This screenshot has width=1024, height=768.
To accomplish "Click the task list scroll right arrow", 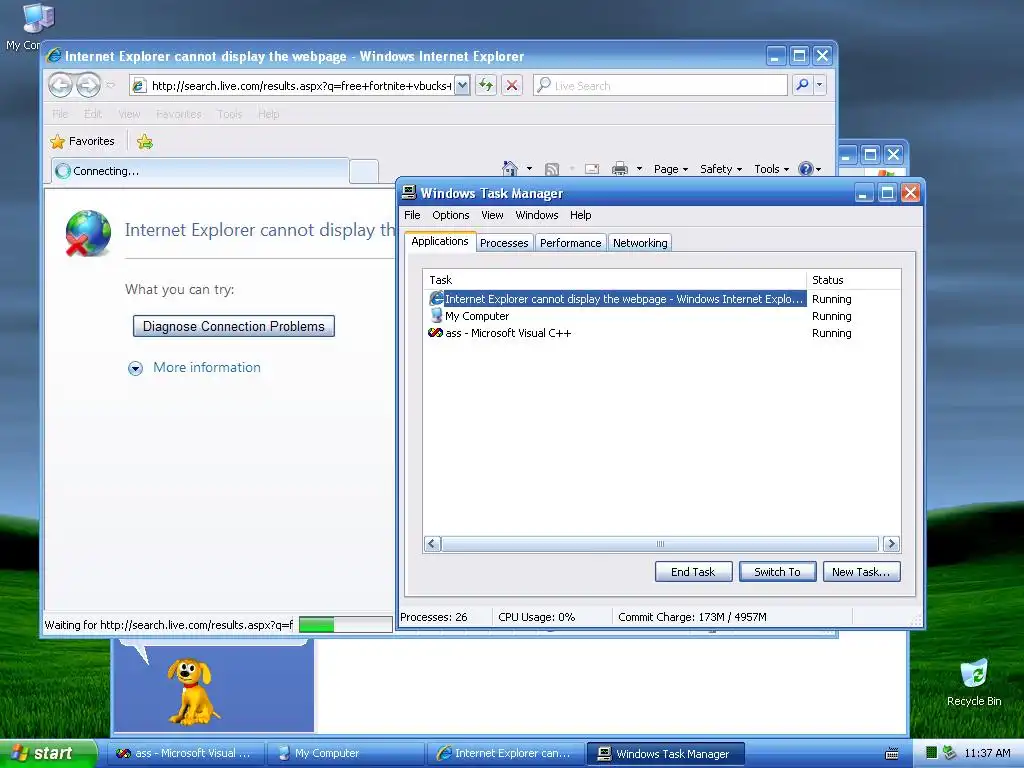I will pyautogui.click(x=891, y=543).
